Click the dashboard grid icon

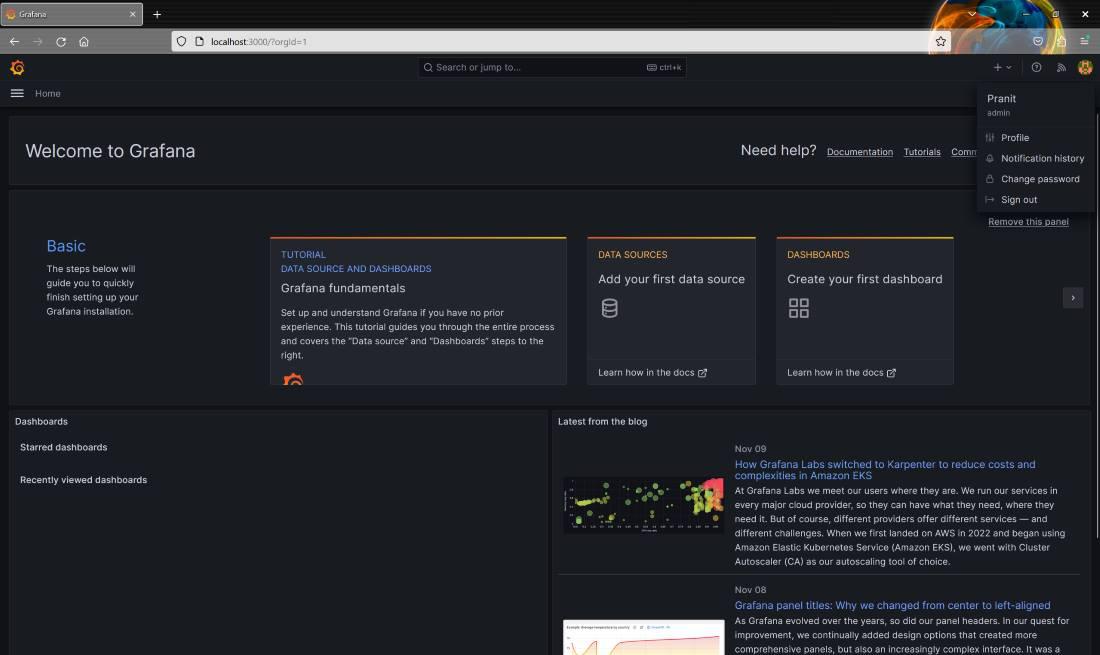point(798,308)
